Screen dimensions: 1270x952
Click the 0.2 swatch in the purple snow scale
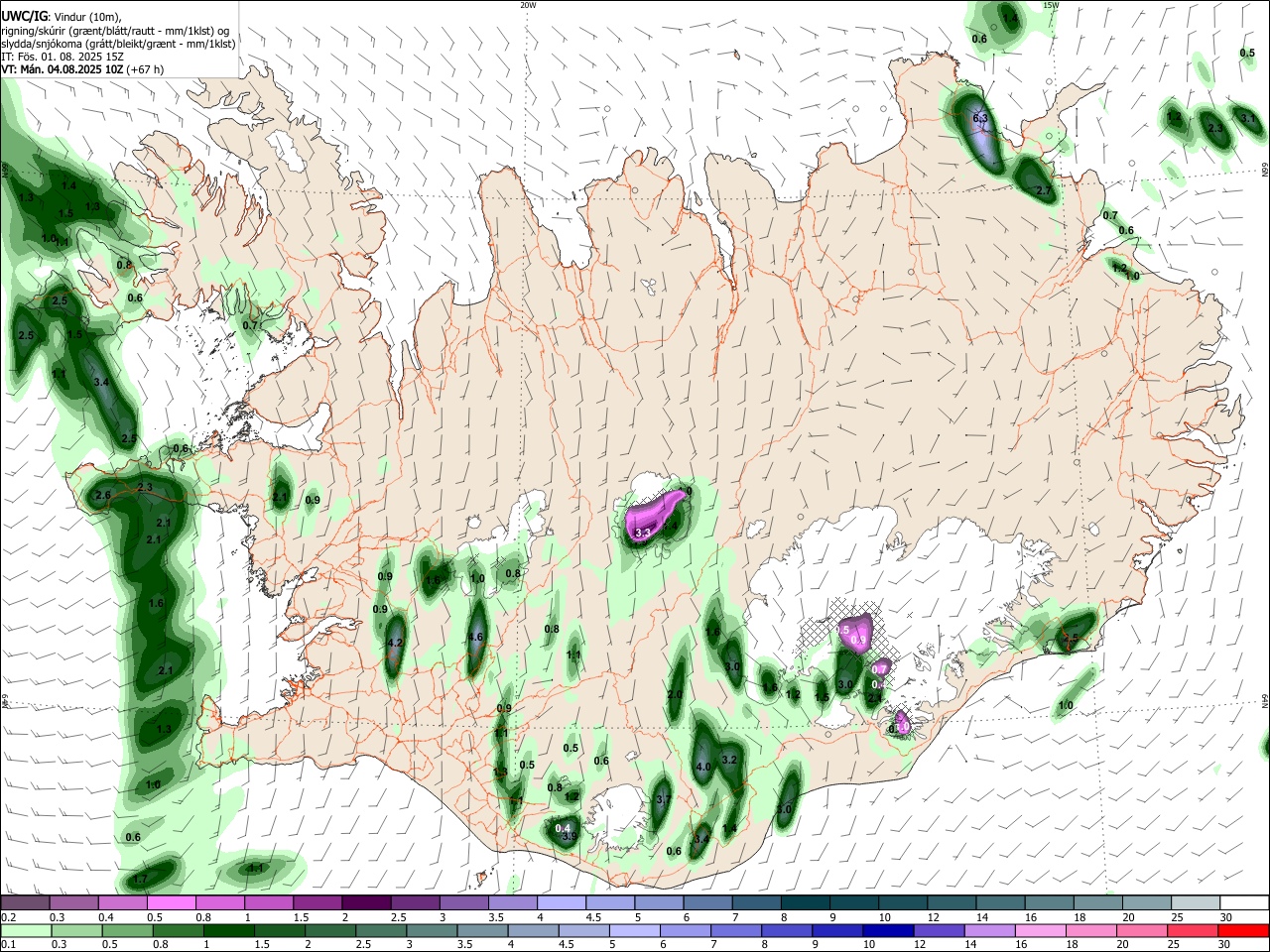pos(25,902)
